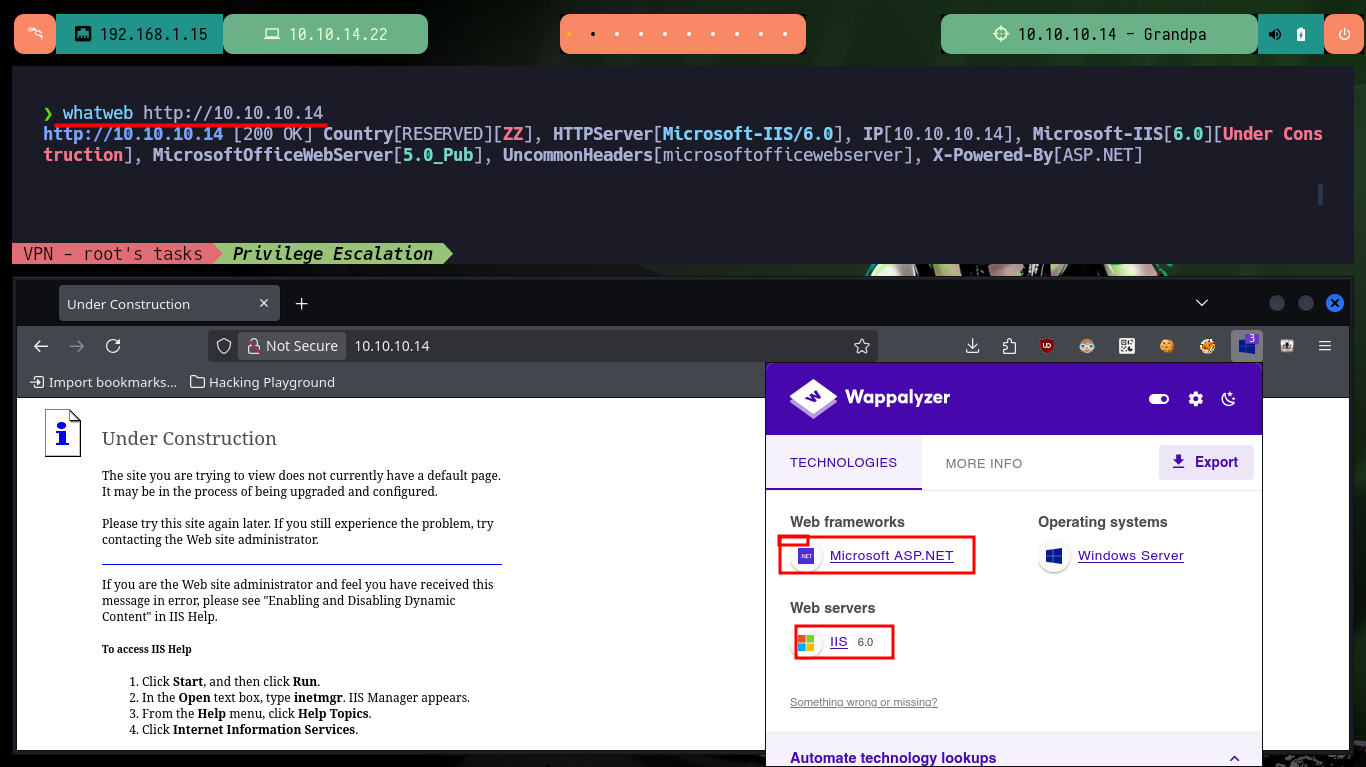This screenshot has width=1366, height=767.
Task: Close the 'Under Construction' tab
Action: tap(264, 303)
